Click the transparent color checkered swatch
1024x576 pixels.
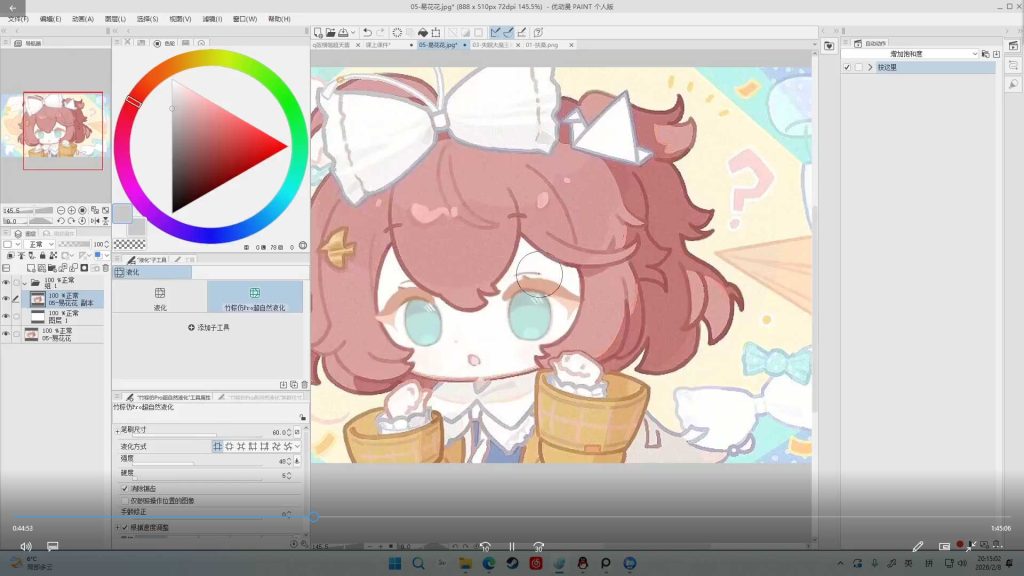pos(129,244)
